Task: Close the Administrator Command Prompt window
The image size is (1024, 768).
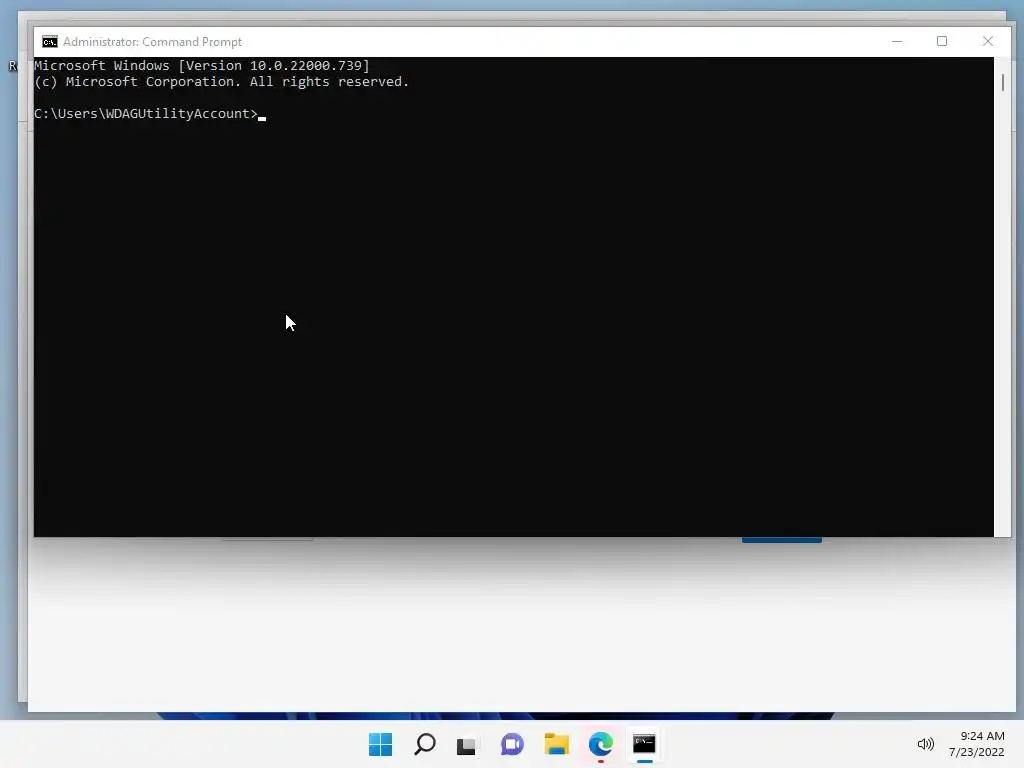Action: coord(987,41)
